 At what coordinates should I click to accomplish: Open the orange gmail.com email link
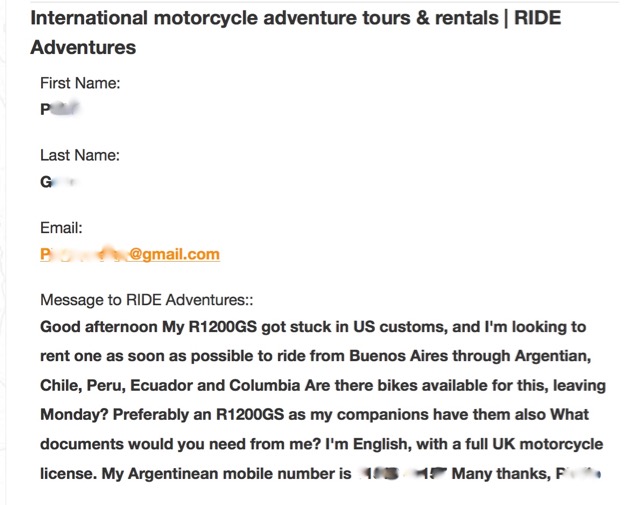click(x=130, y=254)
